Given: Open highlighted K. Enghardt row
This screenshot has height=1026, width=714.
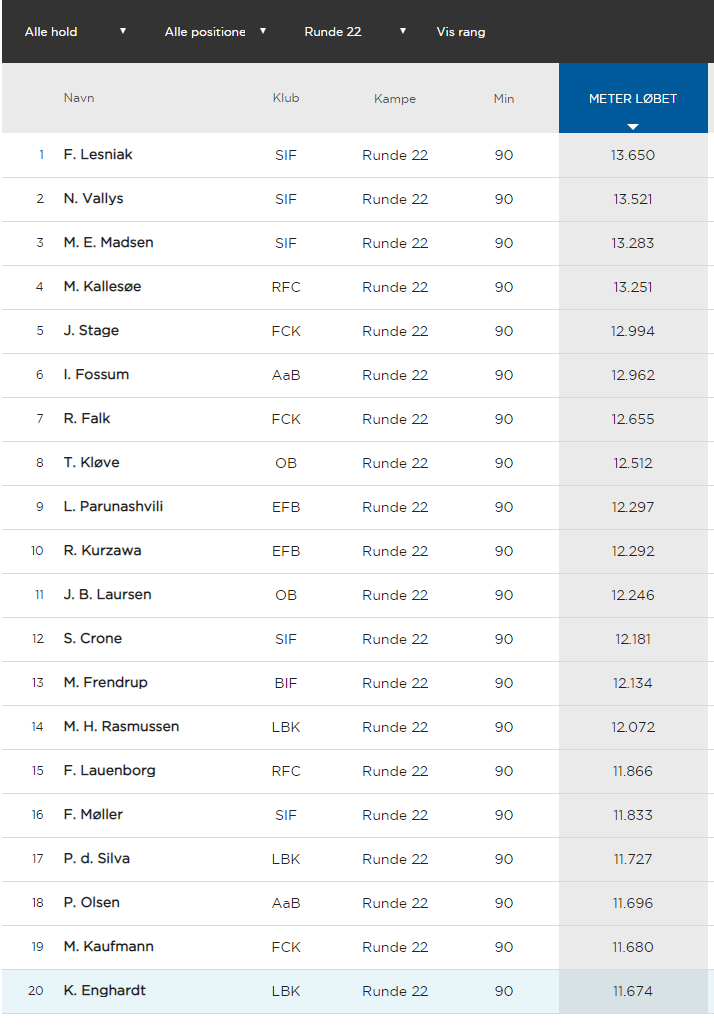Looking at the screenshot, I should click(x=355, y=991).
